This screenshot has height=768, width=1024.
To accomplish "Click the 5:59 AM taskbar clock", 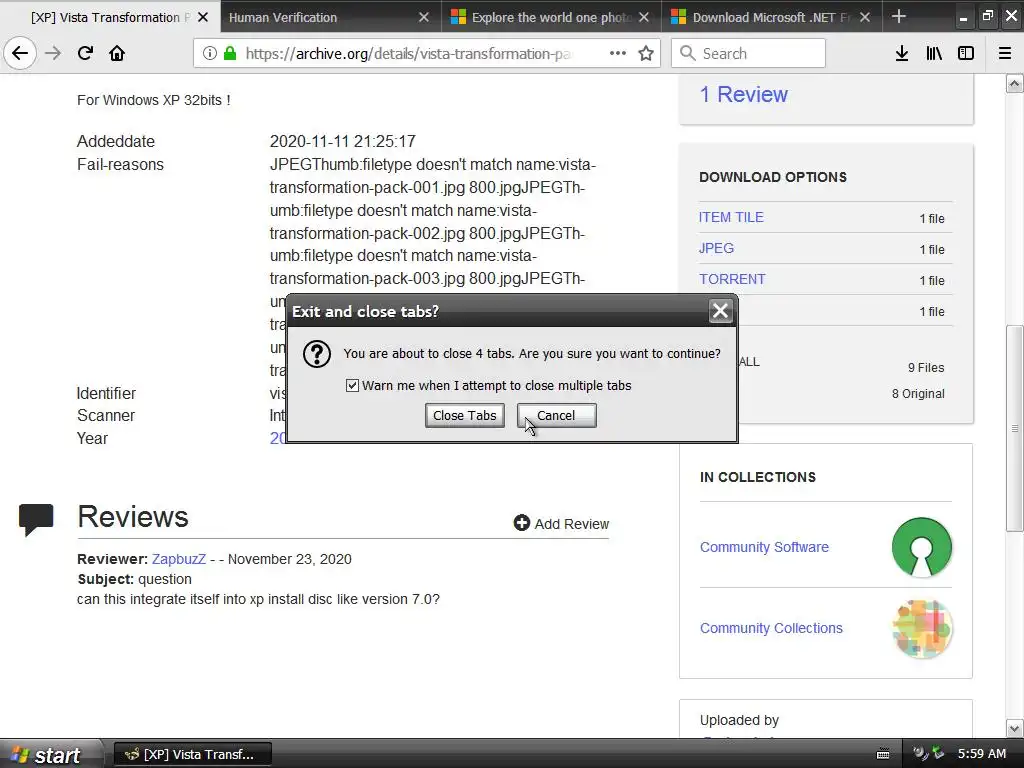I will coord(982,754).
